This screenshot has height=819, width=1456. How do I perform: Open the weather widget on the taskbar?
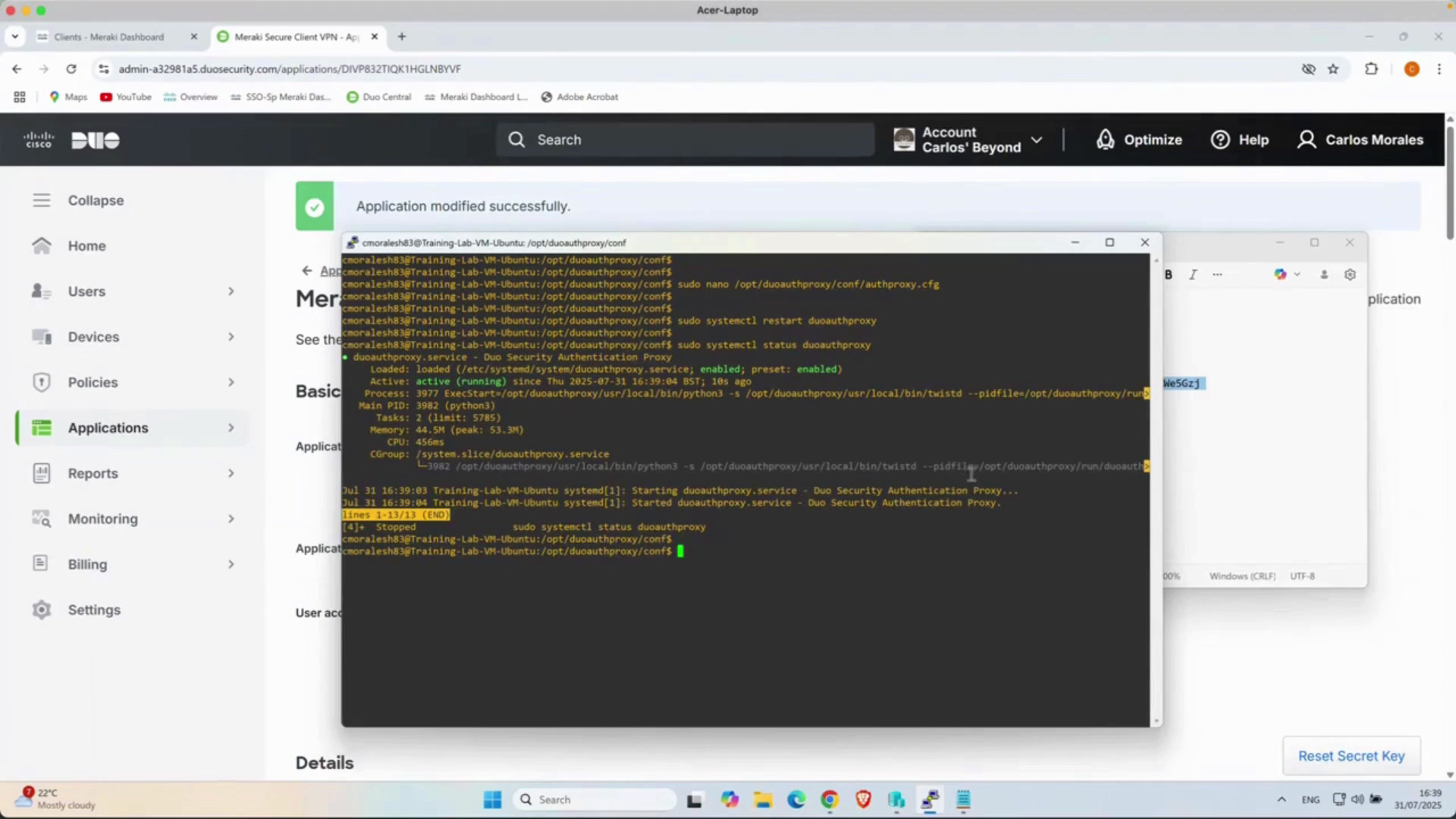click(x=57, y=799)
